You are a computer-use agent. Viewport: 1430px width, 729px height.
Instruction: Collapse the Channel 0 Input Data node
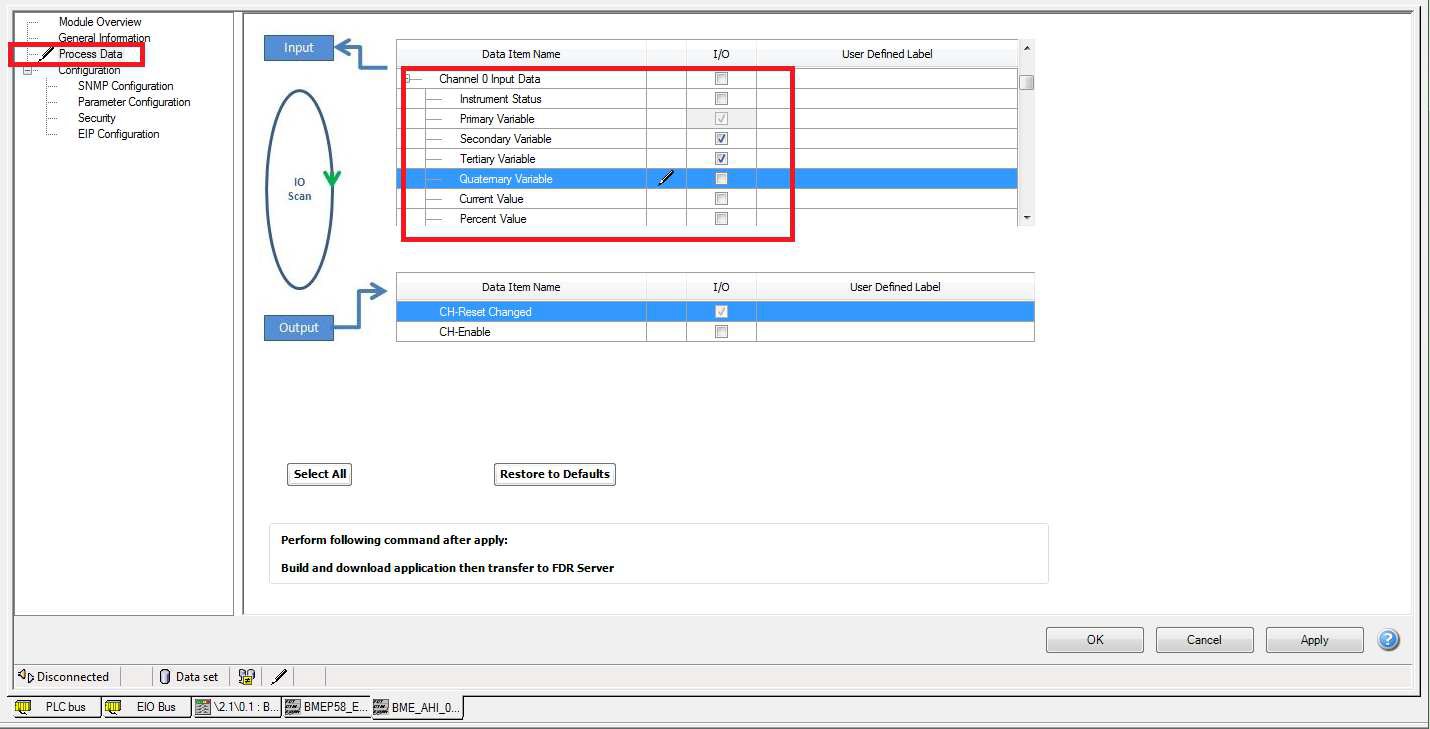(407, 79)
